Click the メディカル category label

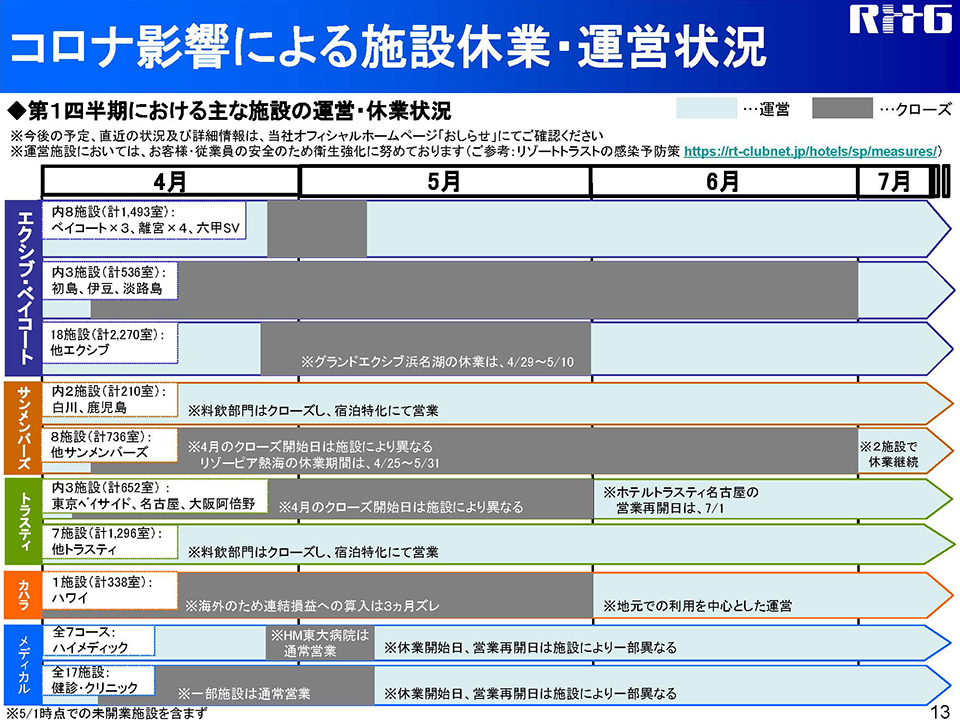[23, 665]
